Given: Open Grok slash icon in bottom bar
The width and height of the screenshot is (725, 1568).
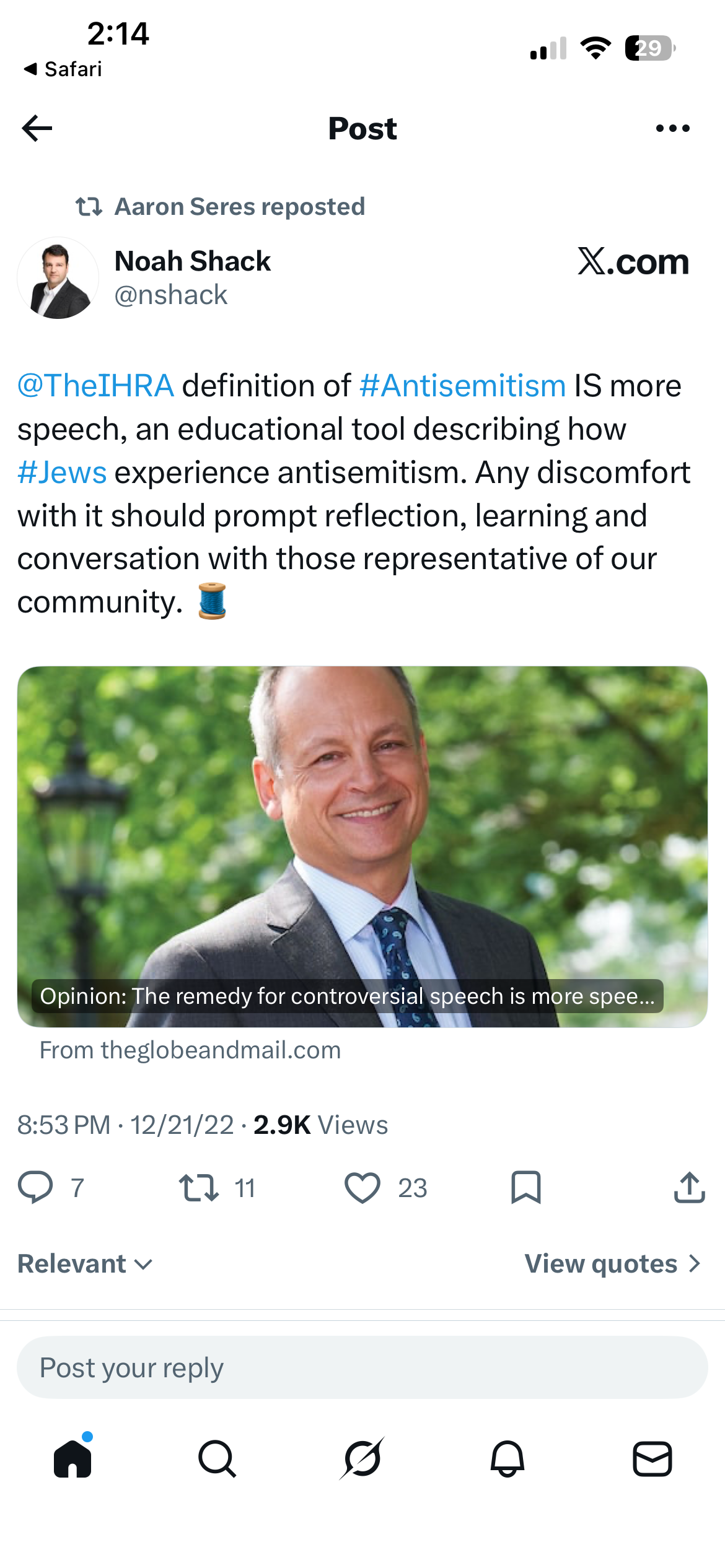Looking at the screenshot, I should tap(362, 1458).
